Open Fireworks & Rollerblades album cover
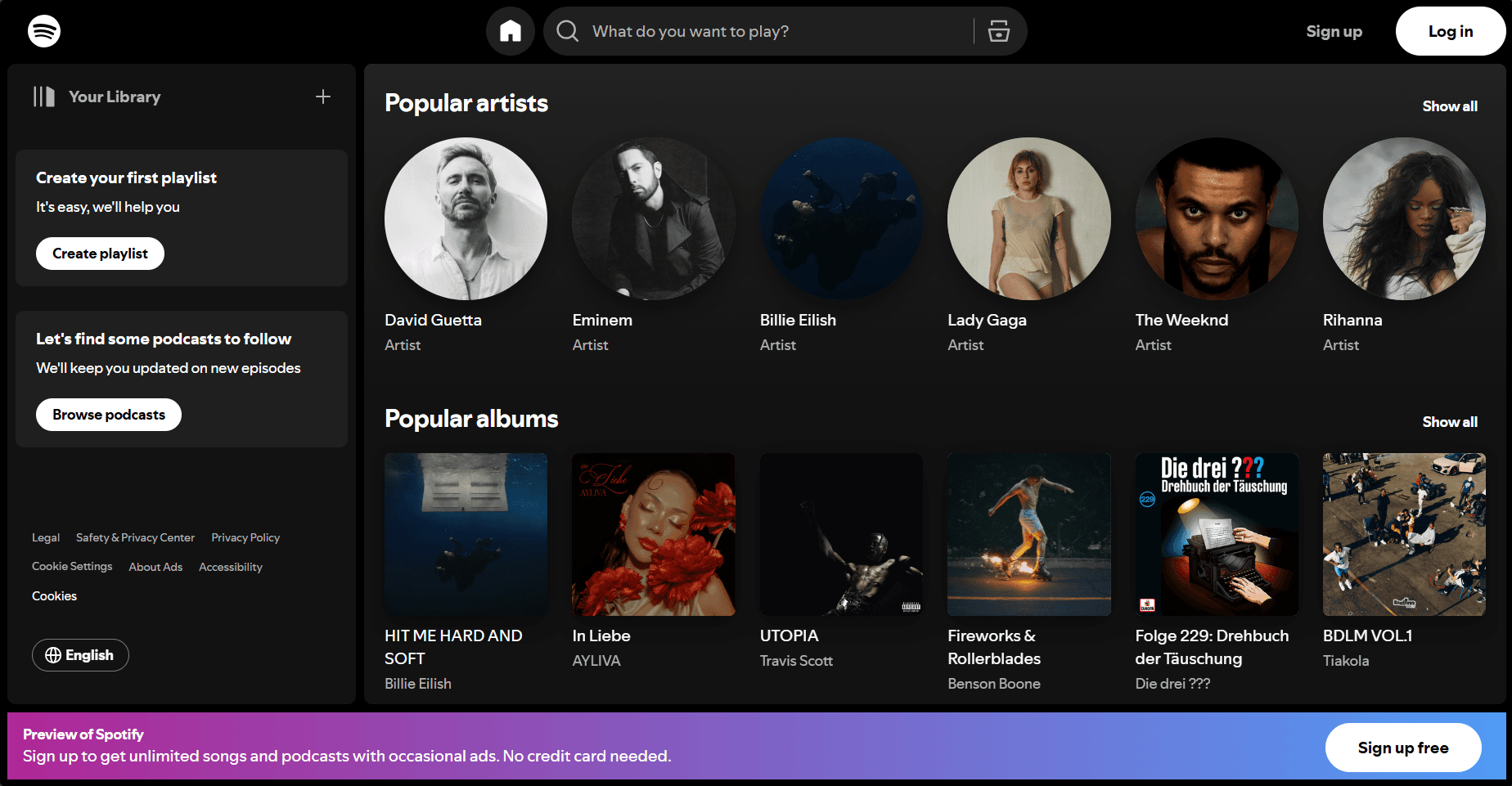Image resolution: width=1512 pixels, height=786 pixels. click(1029, 534)
